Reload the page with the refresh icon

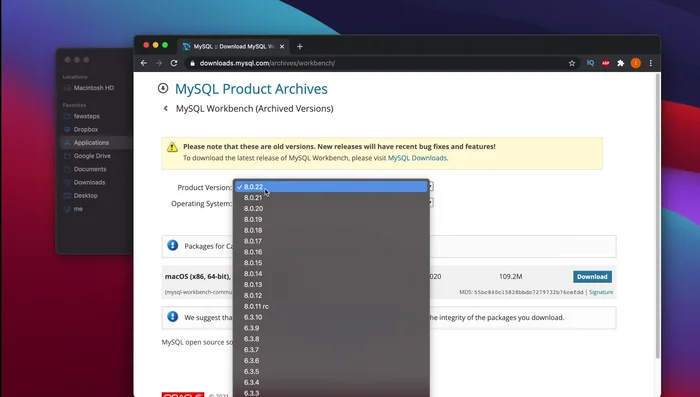click(x=174, y=63)
